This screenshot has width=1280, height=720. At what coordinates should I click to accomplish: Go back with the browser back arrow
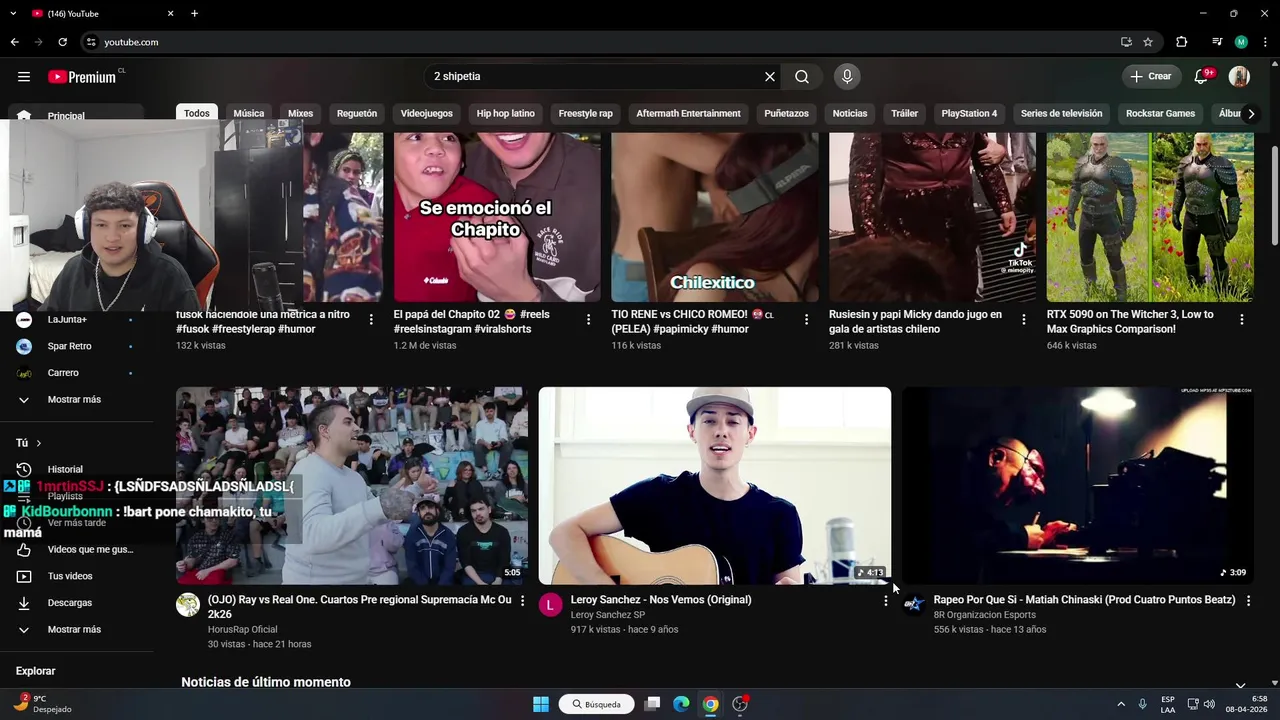pyautogui.click(x=14, y=42)
